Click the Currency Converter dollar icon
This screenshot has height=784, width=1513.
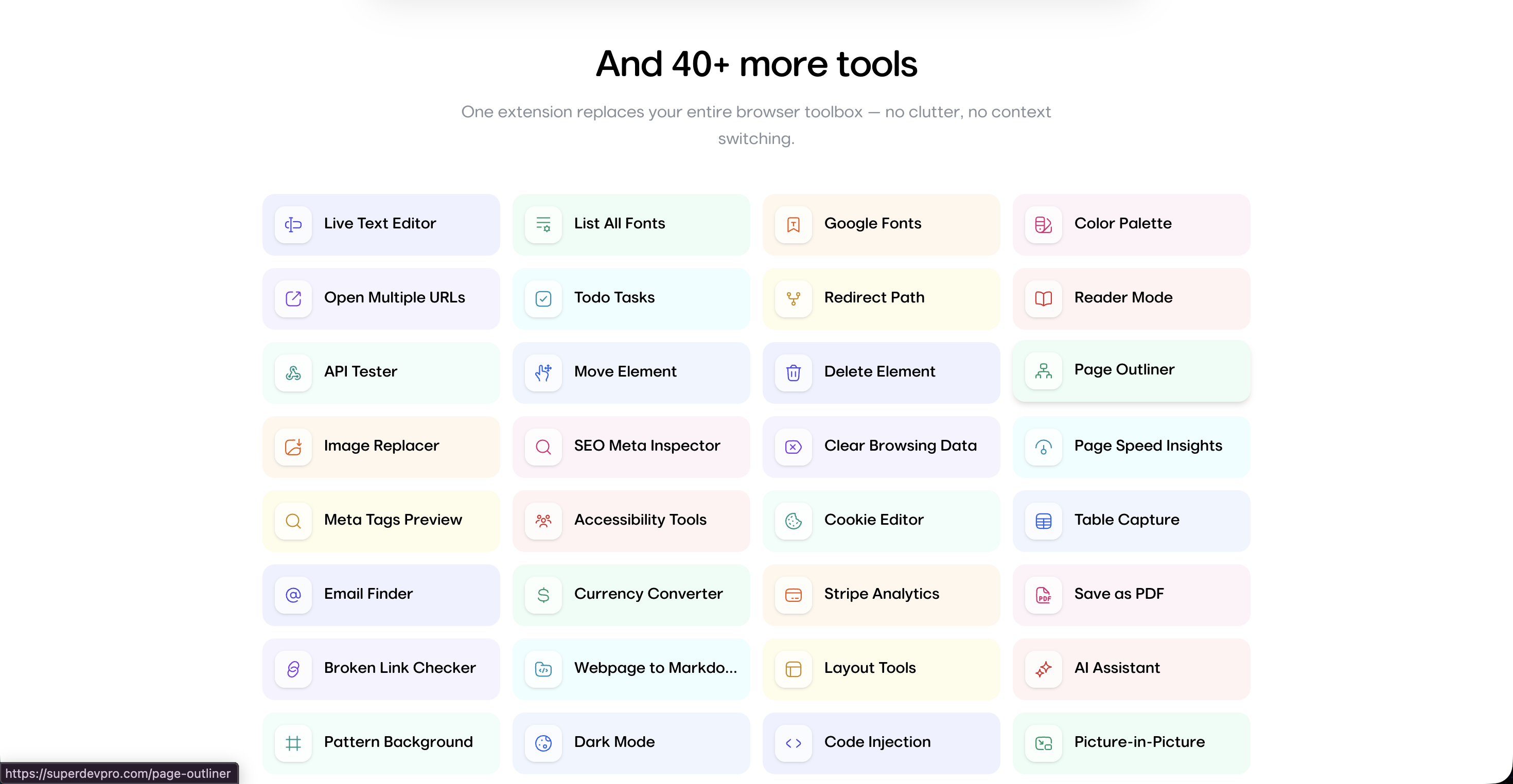543,594
